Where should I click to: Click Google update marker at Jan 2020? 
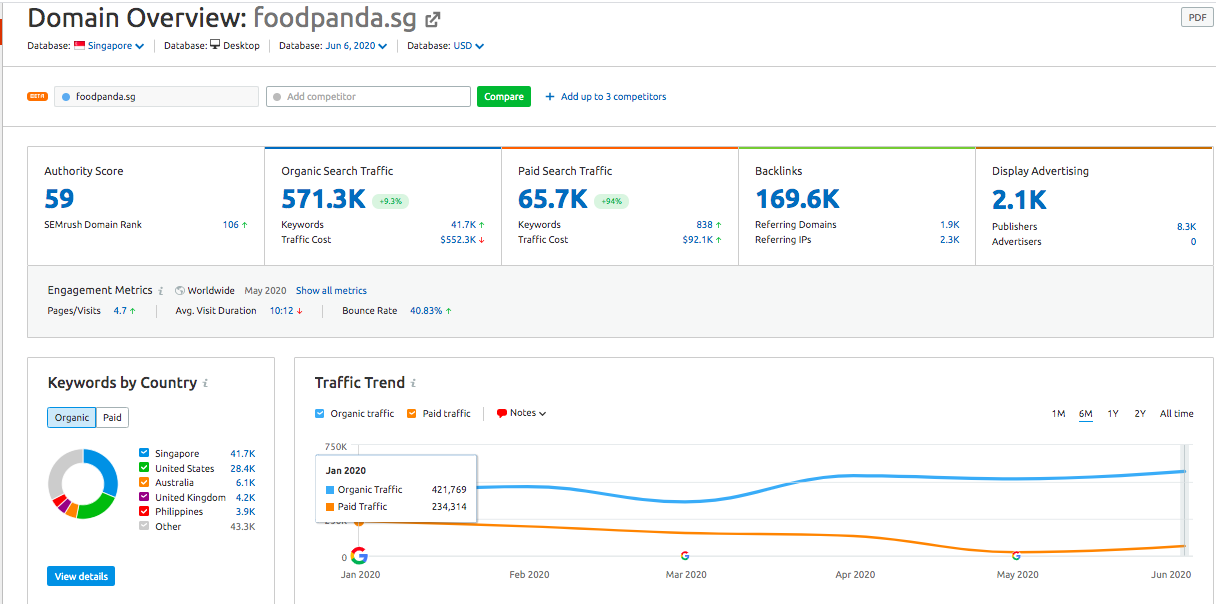click(359, 556)
